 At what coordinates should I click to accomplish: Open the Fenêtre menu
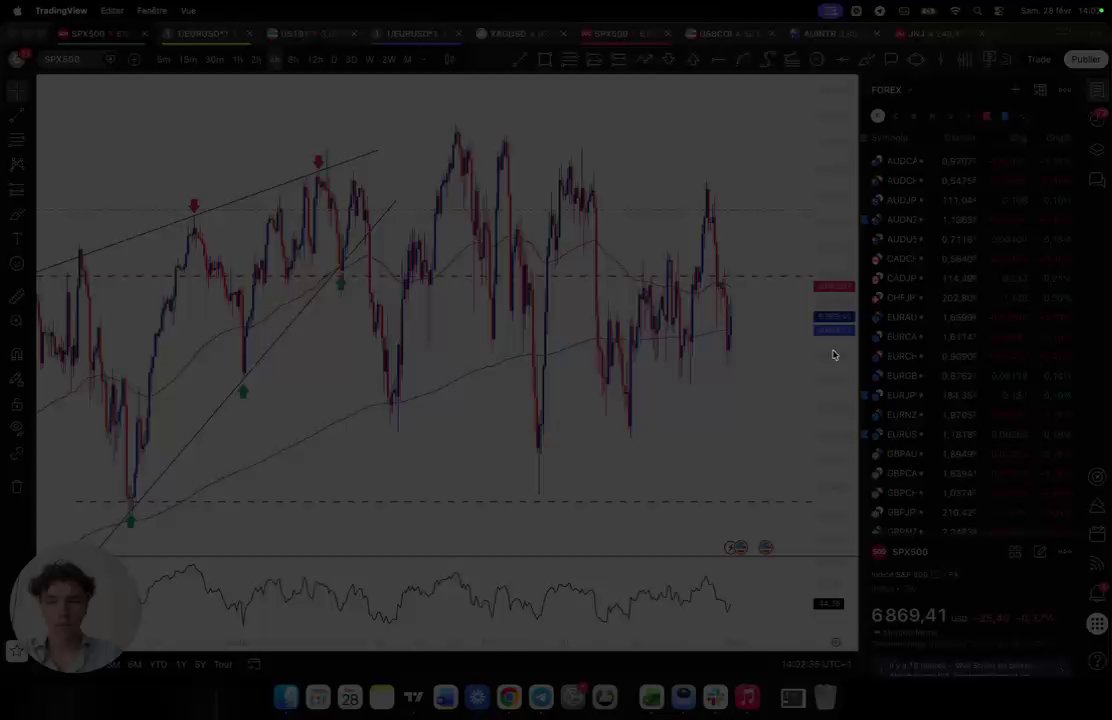(x=152, y=11)
